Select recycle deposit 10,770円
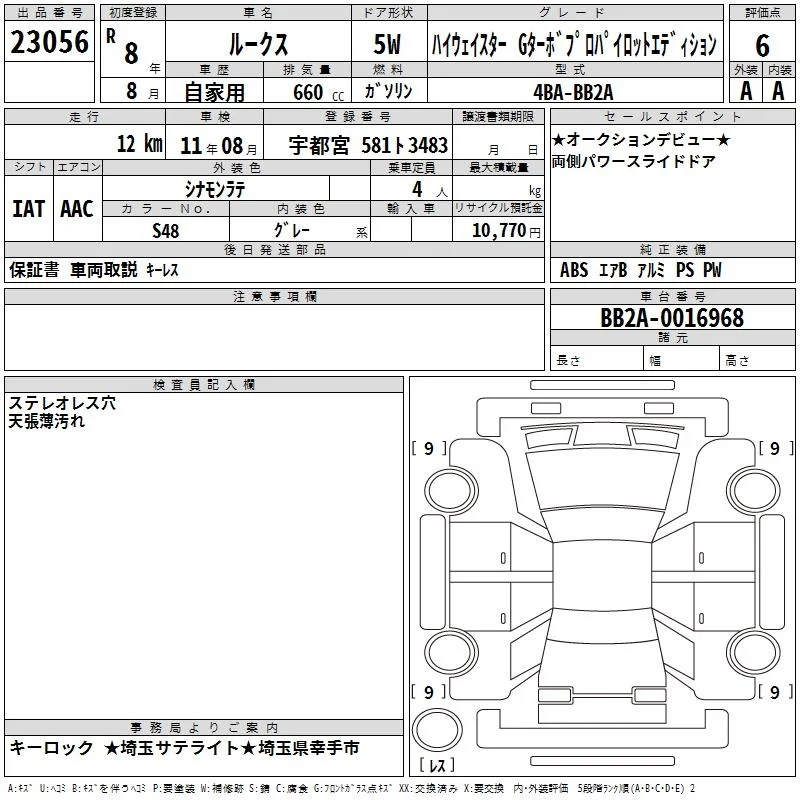This screenshot has height=800, width=800. tap(506, 231)
